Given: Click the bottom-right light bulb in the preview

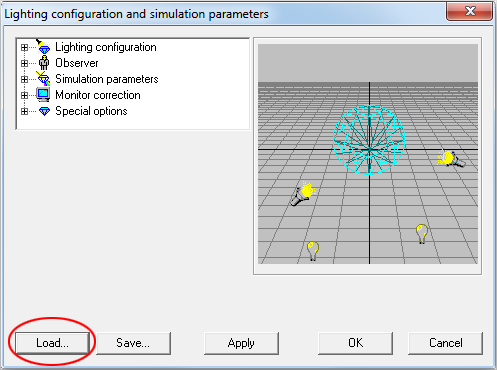Looking at the screenshot, I should click(x=422, y=234).
